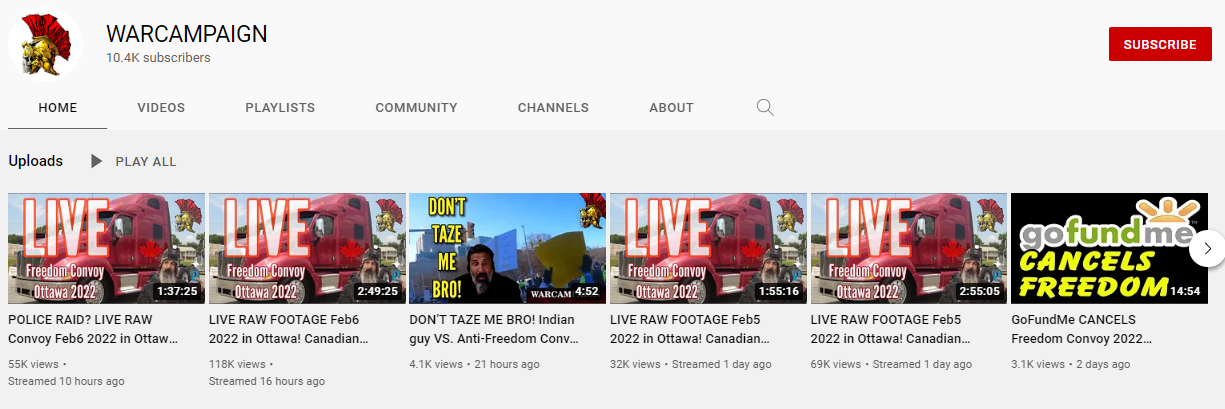Click the Play All triangle icon
This screenshot has height=409, width=1225.
pyautogui.click(x=96, y=161)
